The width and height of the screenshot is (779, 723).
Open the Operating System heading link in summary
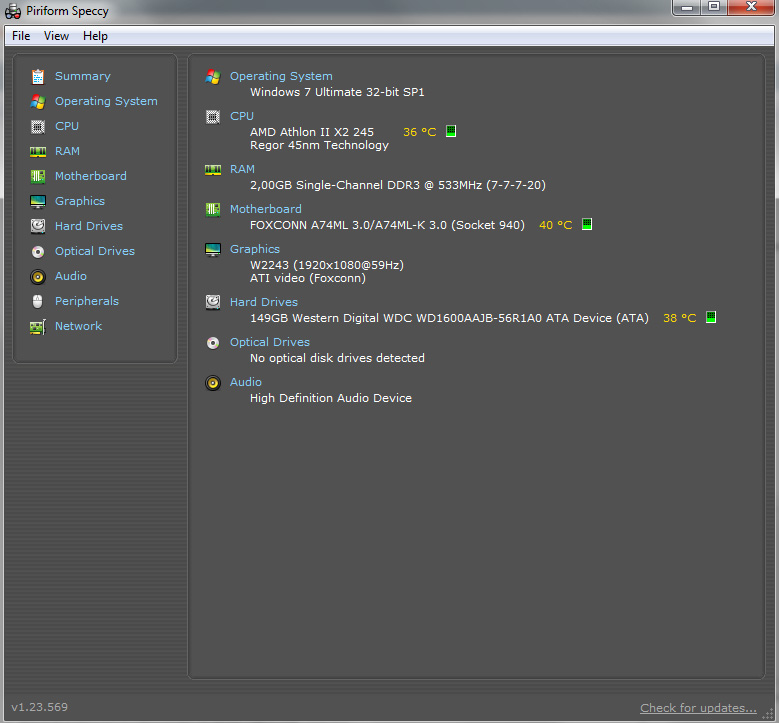pyautogui.click(x=281, y=76)
